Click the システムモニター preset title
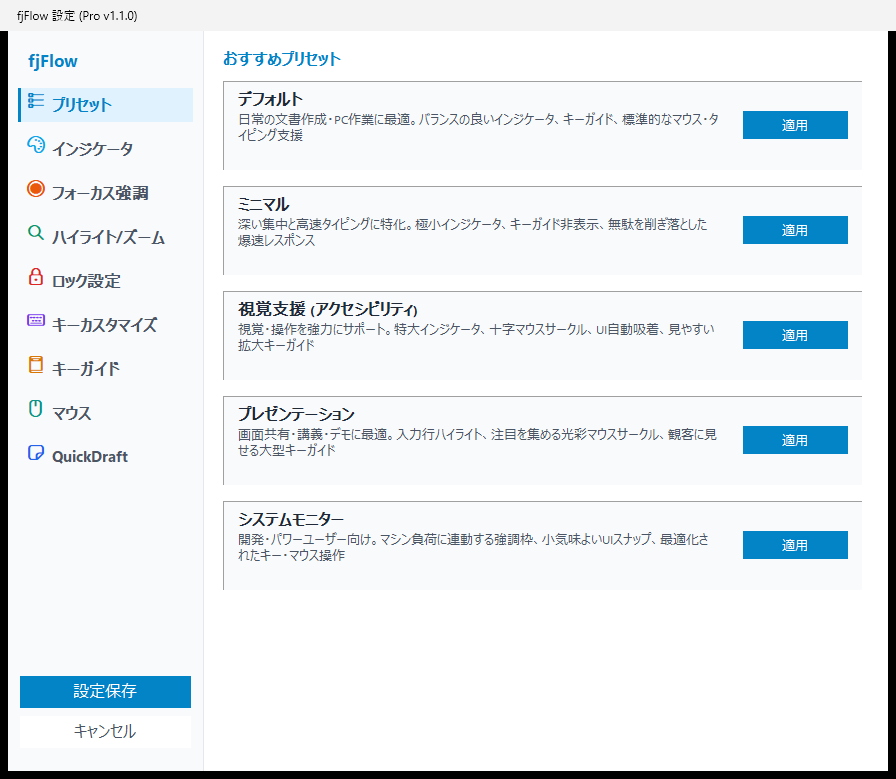The height and width of the screenshot is (779, 896). click(x=290, y=519)
